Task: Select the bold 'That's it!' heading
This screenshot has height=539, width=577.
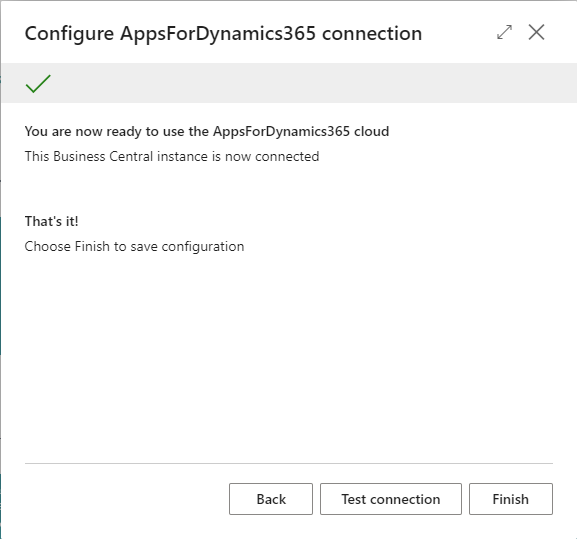Action: tap(52, 221)
